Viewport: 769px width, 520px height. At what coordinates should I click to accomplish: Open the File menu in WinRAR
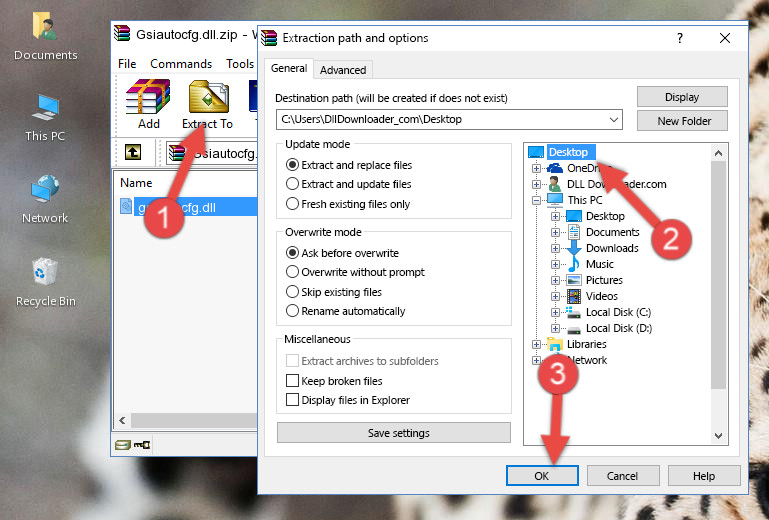[127, 64]
